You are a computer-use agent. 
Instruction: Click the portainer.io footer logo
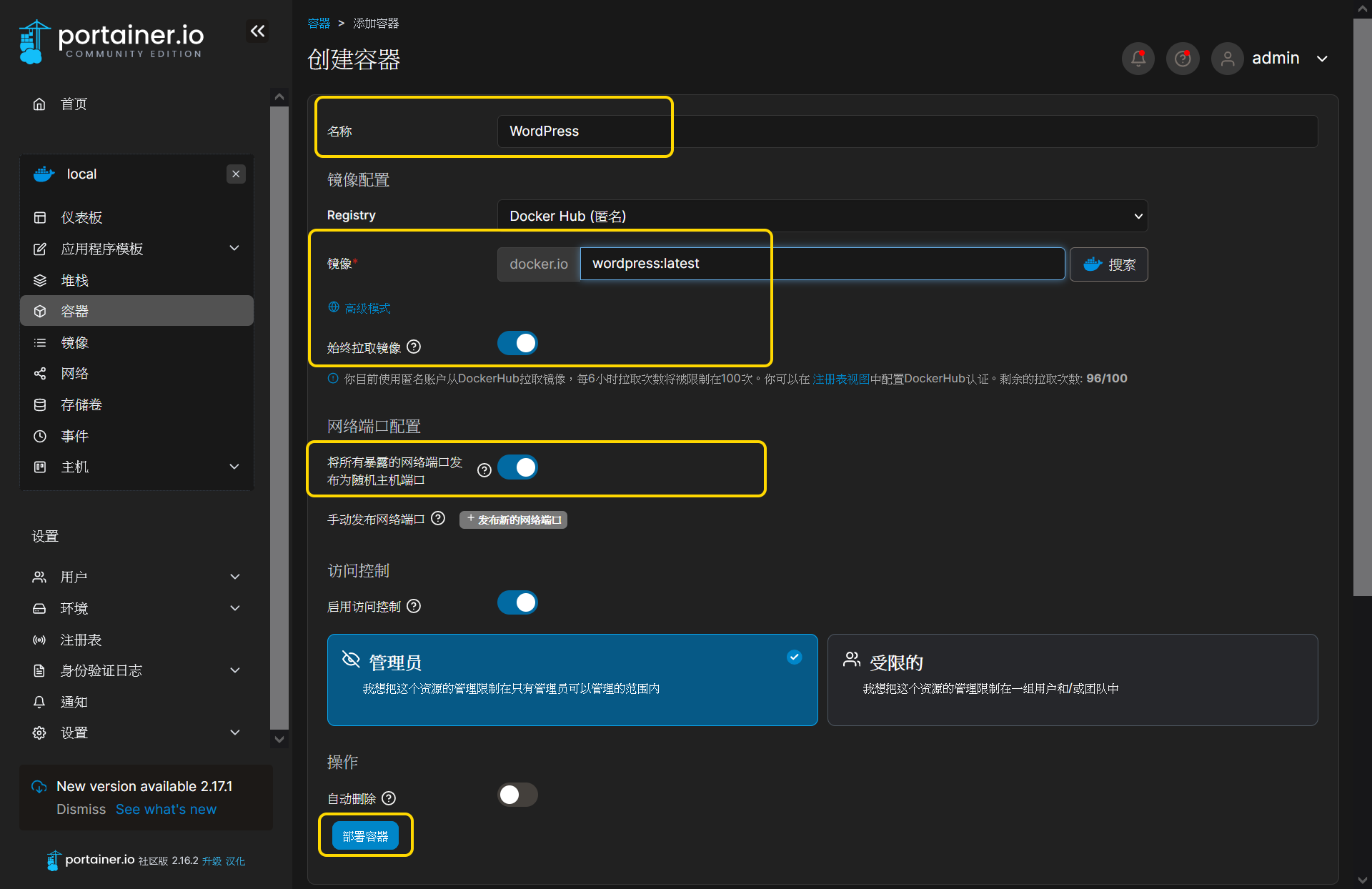click(x=91, y=860)
